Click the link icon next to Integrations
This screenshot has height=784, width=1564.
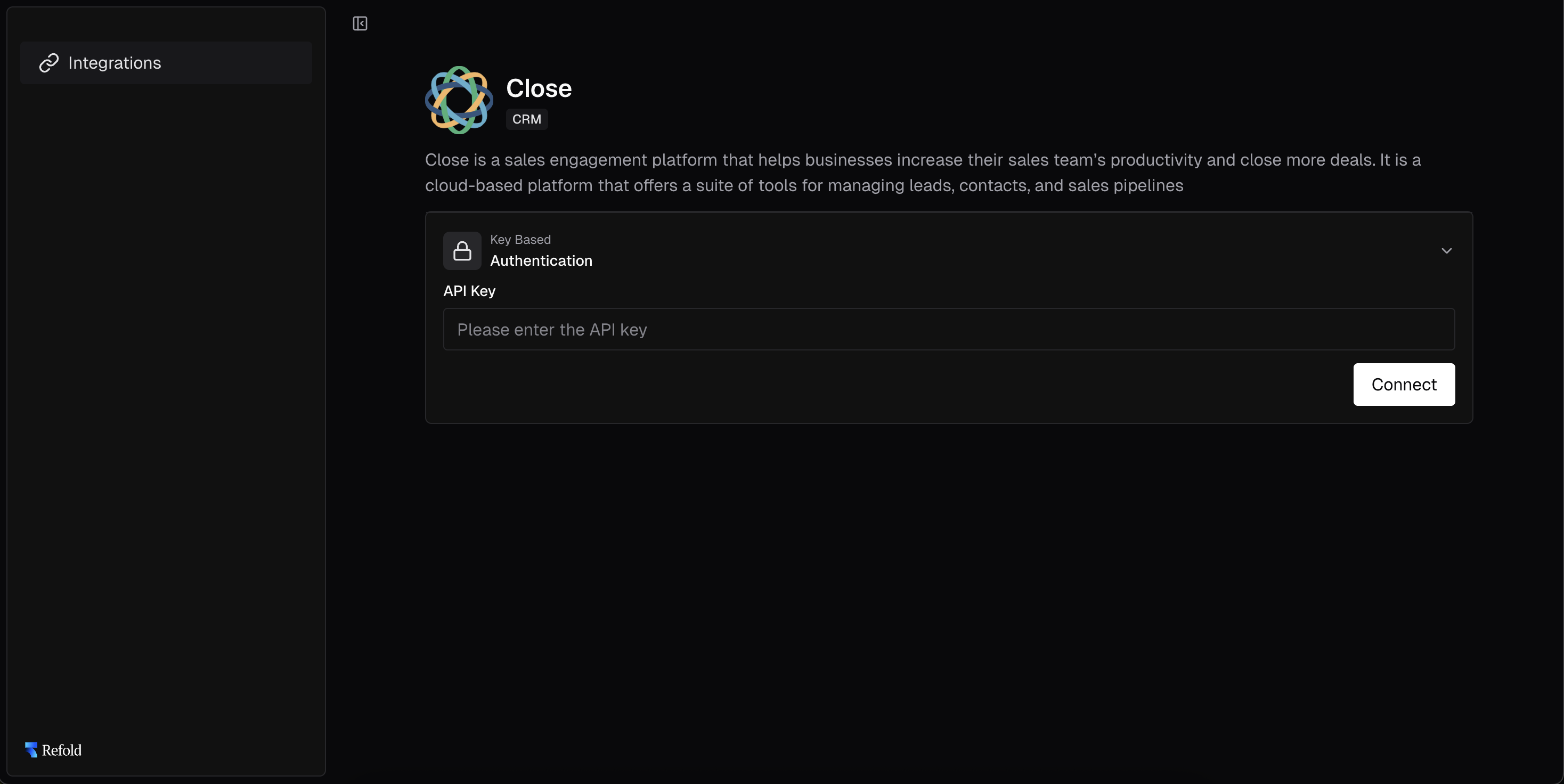50,62
